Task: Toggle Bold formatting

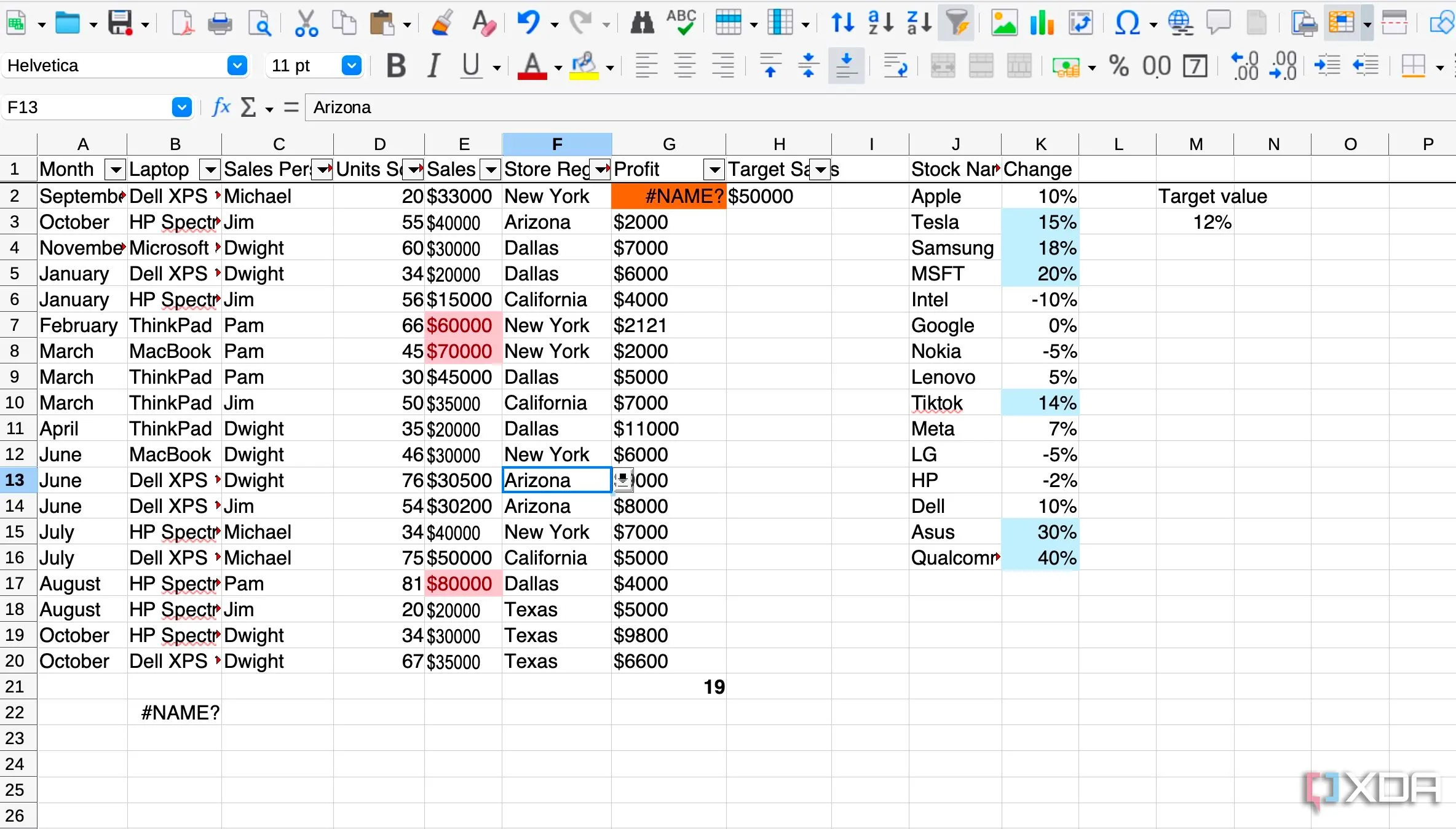Action: [x=397, y=65]
